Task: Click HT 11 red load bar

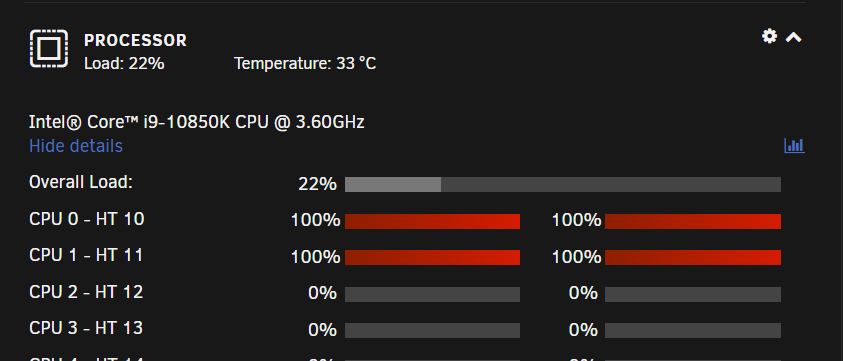Action: [692, 257]
